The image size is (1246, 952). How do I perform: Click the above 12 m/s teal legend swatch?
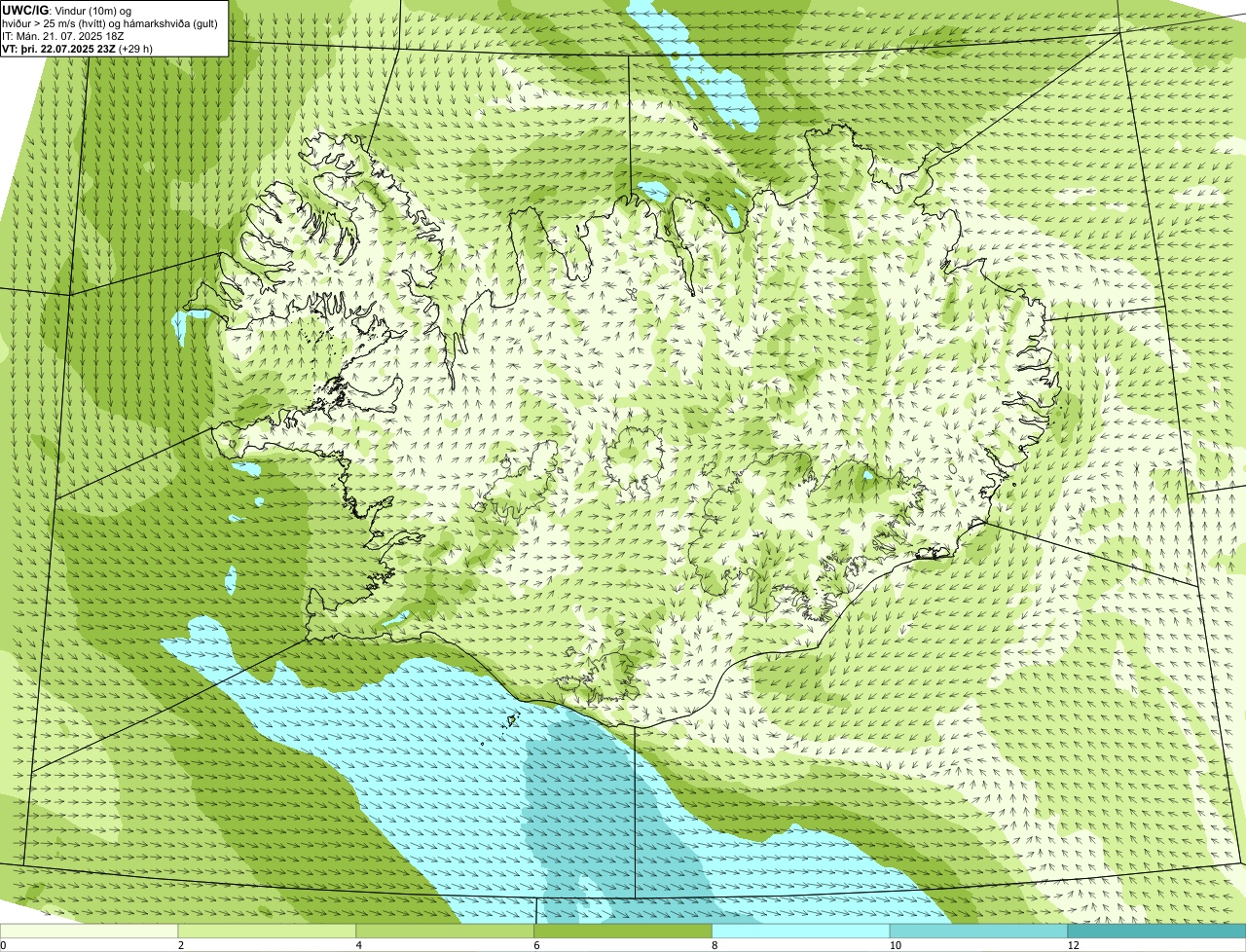point(1157,932)
